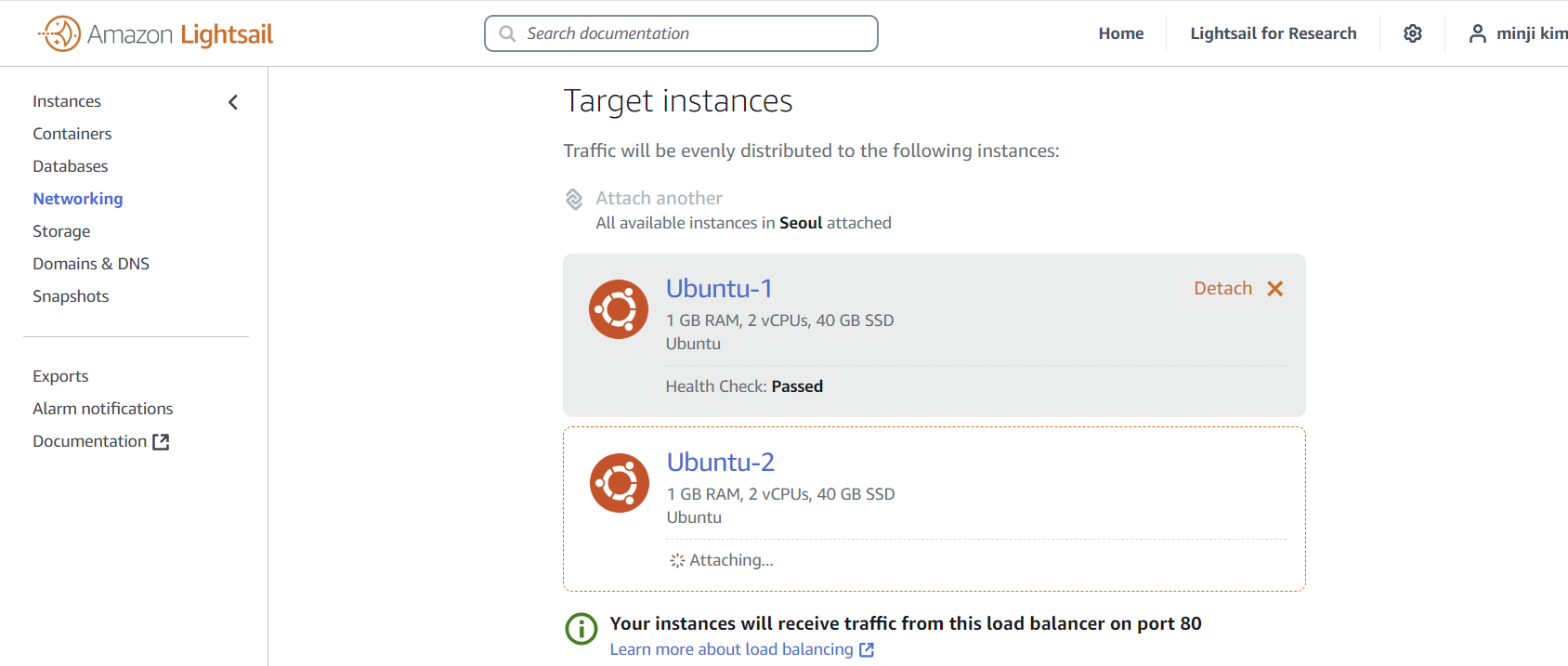Click the Attach another link icon
The width and height of the screenshot is (1568, 666).
(575, 199)
